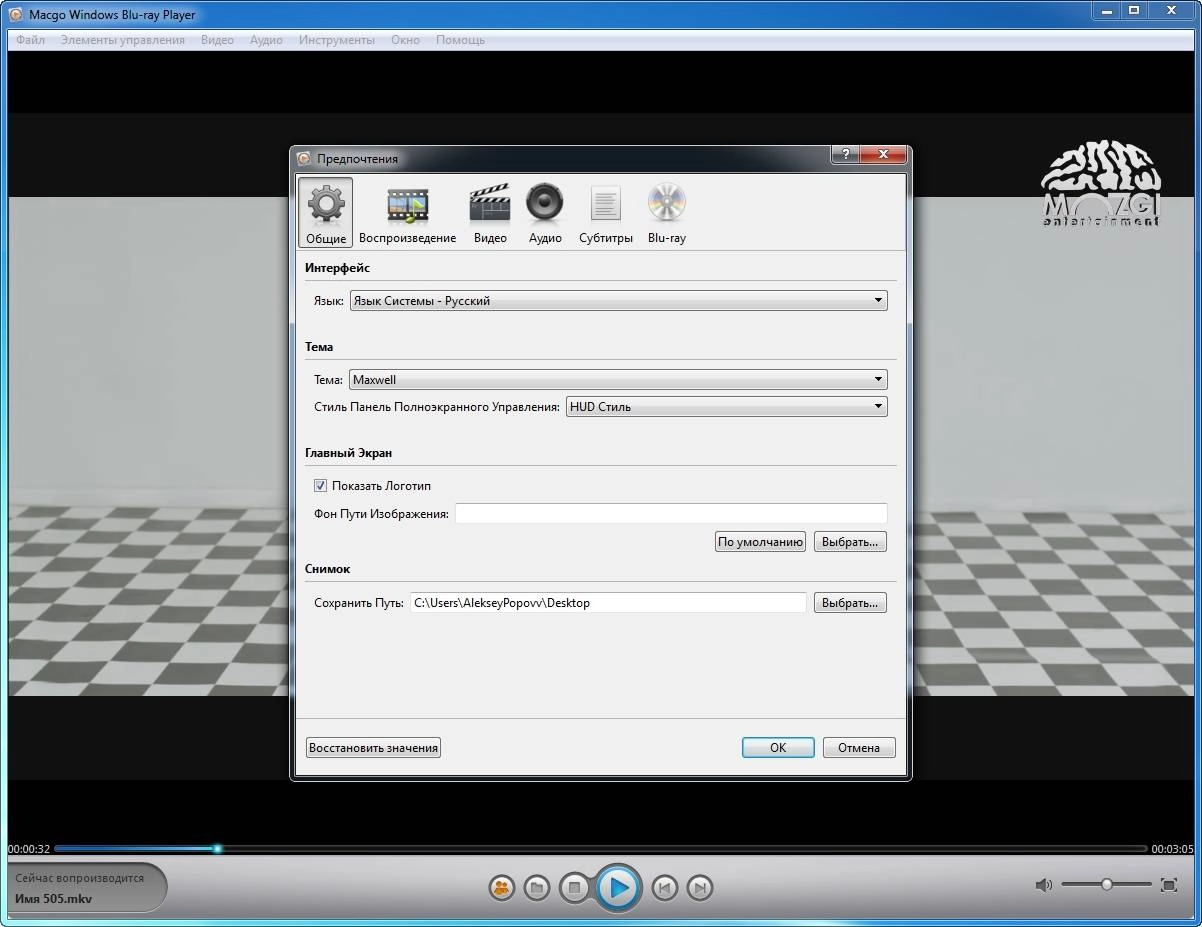This screenshot has width=1202, height=927.
Task: Open the Видео menu in menu bar
Action: coord(217,40)
